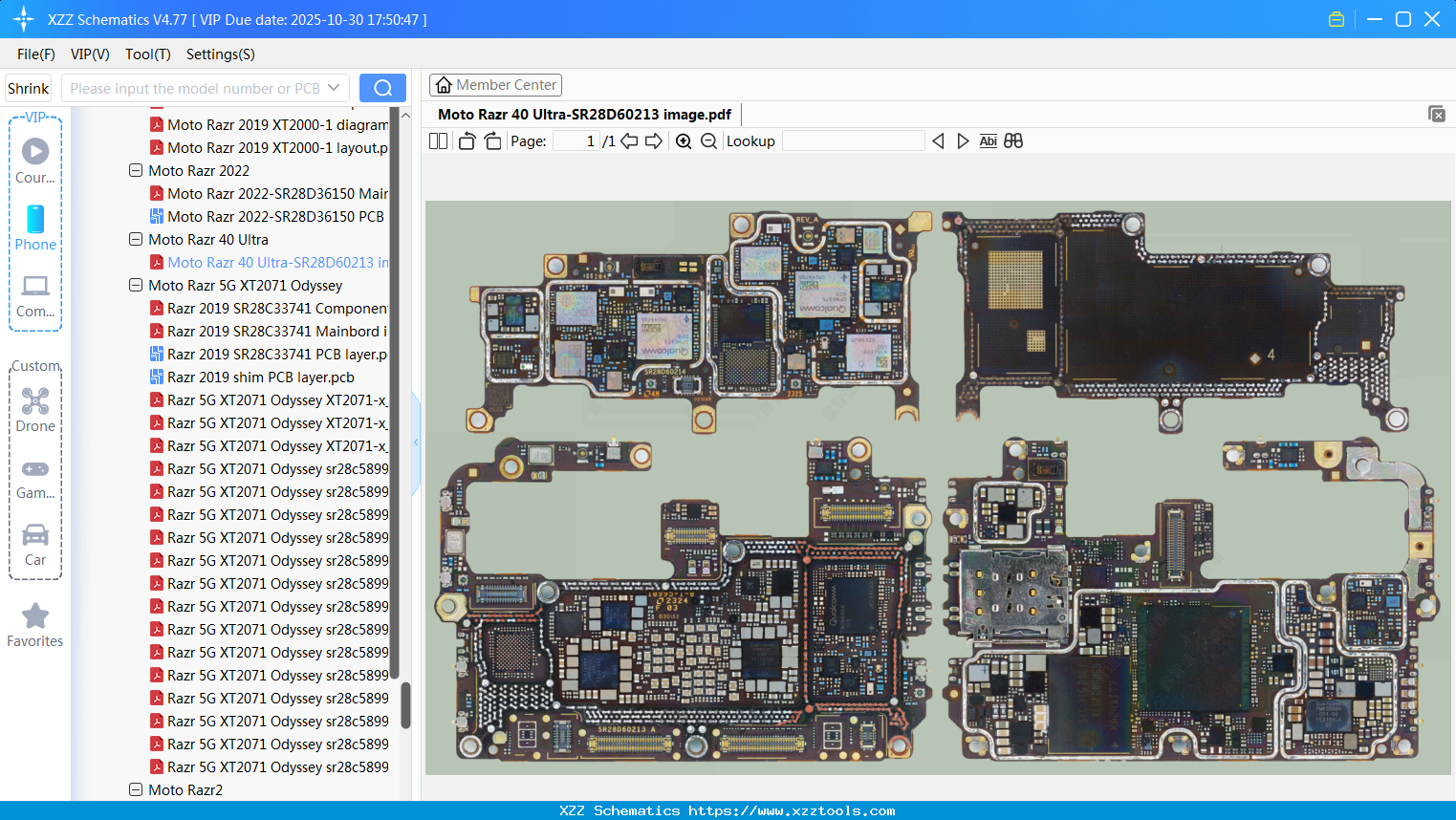This screenshot has height=820, width=1456.
Task: Click the panel icon right of the document tab
Action: [1437, 114]
